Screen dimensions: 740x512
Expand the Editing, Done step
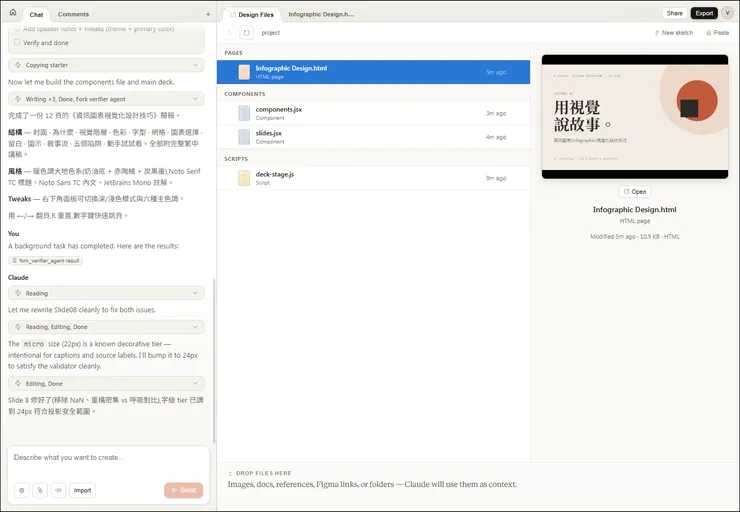point(106,383)
